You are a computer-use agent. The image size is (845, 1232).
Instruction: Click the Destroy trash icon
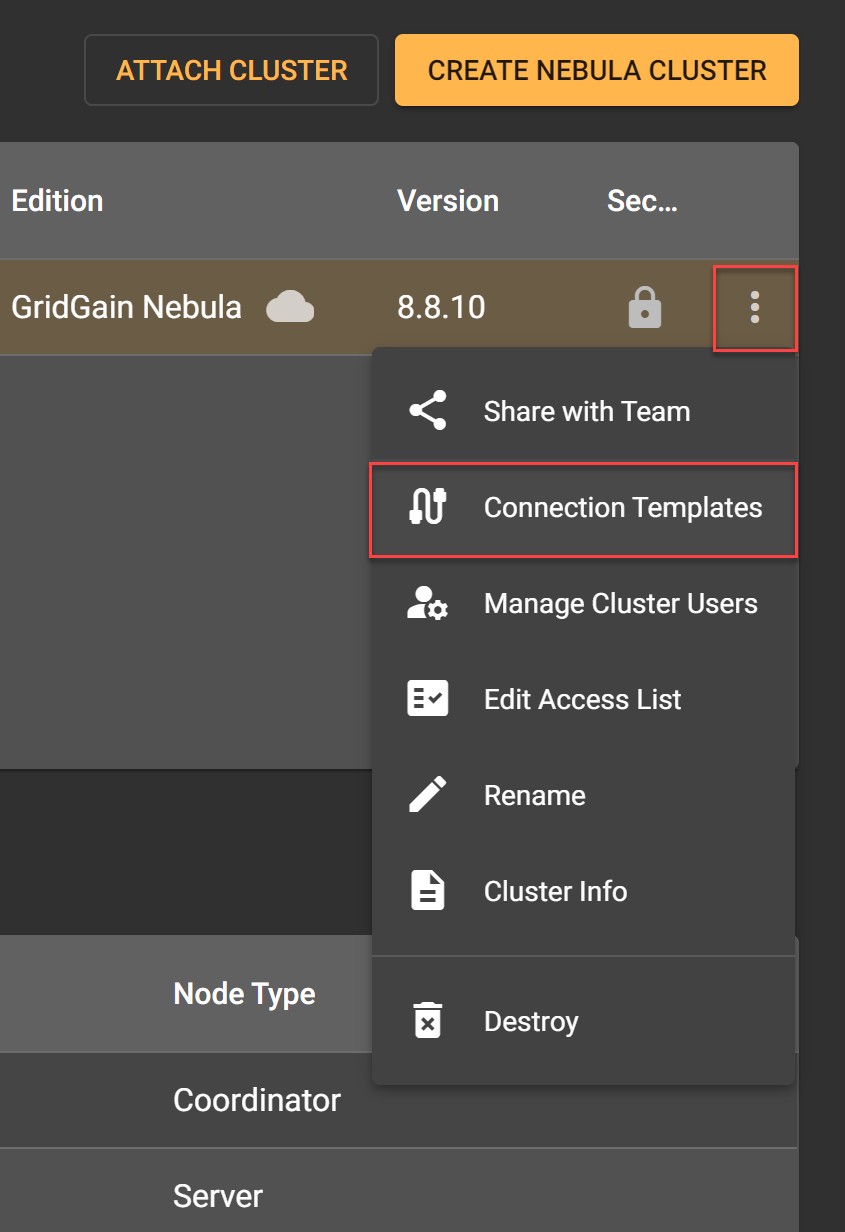coord(428,1021)
